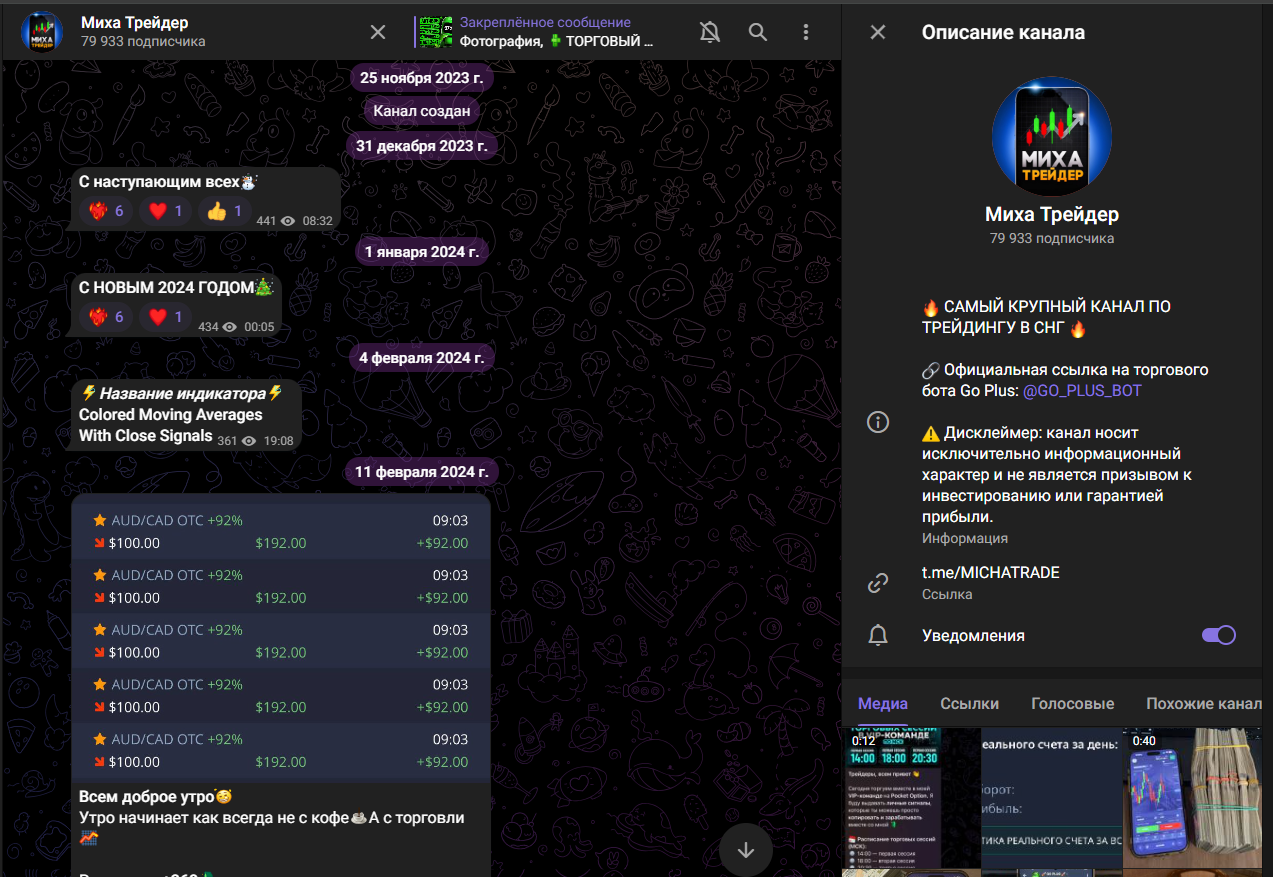Click the link icon beside t.me/MICHATRADE
The height and width of the screenshot is (877, 1273).
[877, 582]
